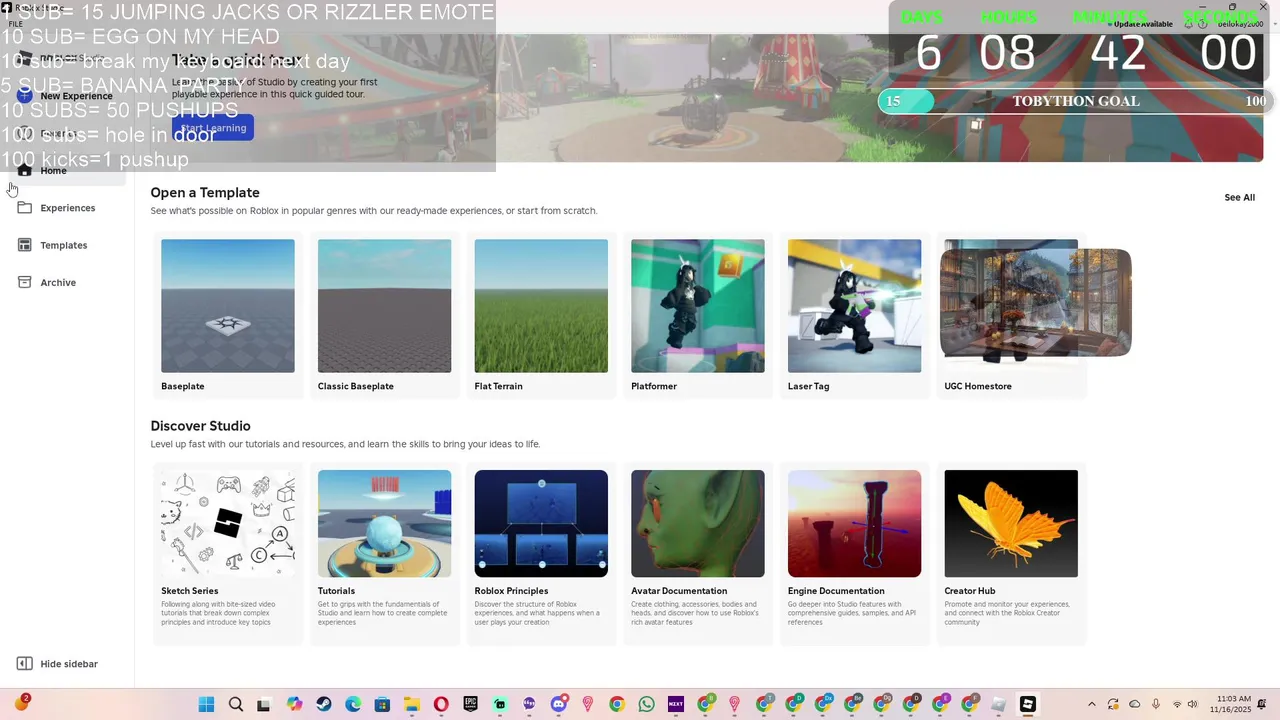Open the taskbar widgets icon with badge
Viewport: 1280px width, 720px height.
(21, 703)
